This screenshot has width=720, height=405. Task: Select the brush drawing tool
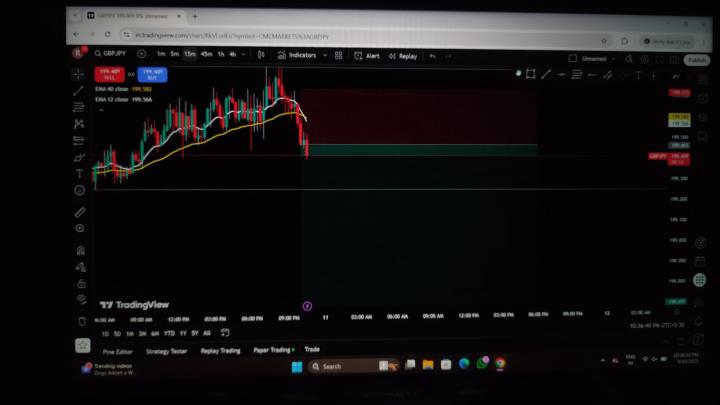(x=79, y=158)
